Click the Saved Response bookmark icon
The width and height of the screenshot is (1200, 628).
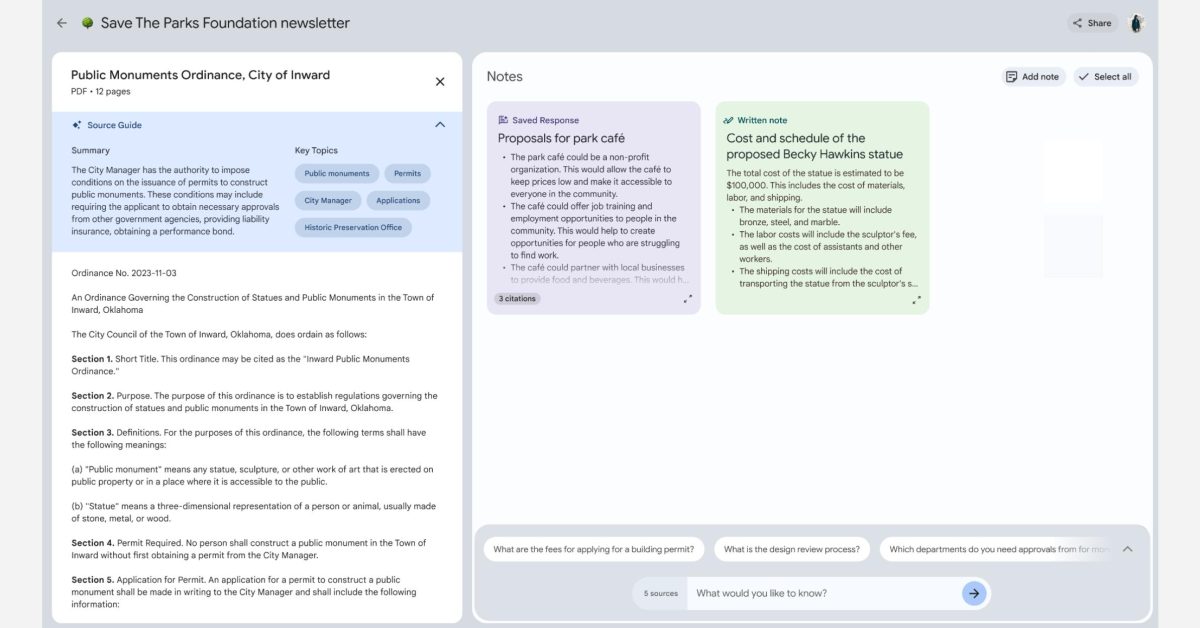pyautogui.click(x=503, y=119)
